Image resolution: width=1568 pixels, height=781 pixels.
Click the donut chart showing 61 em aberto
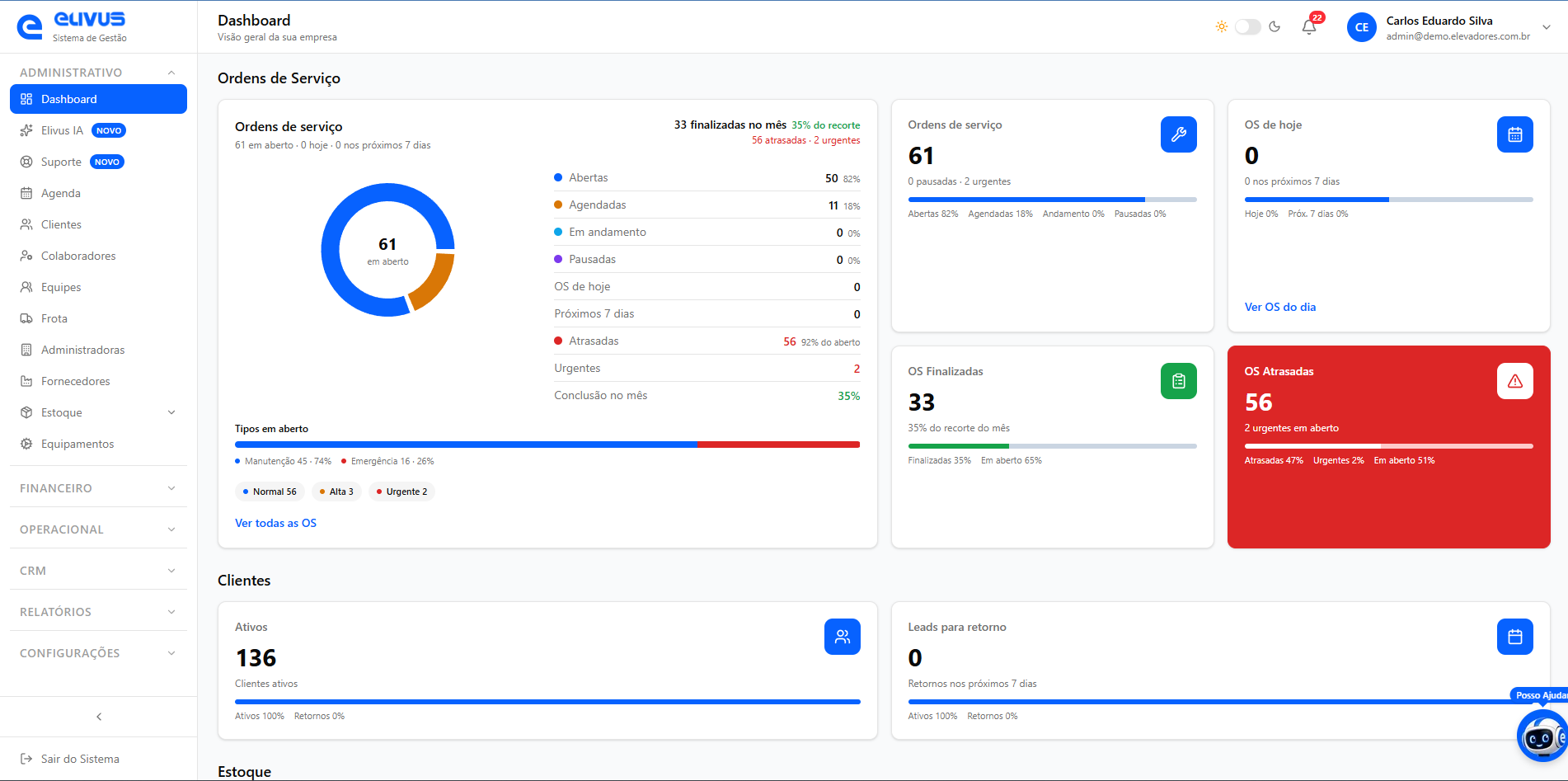(387, 250)
